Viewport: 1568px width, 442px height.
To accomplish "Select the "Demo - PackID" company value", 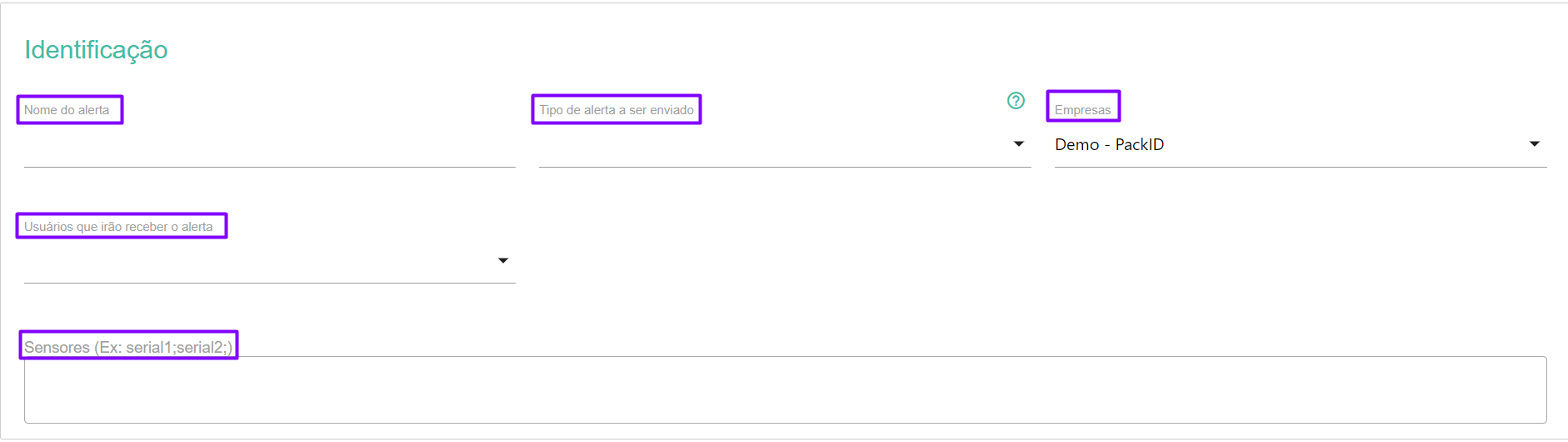I will 1109,145.
